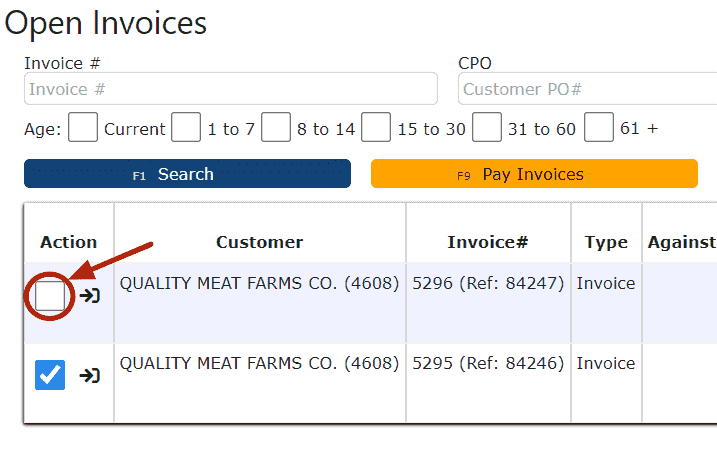Open invoice 5295 via arrow icon
Screen dimensions: 717x466
(90, 375)
